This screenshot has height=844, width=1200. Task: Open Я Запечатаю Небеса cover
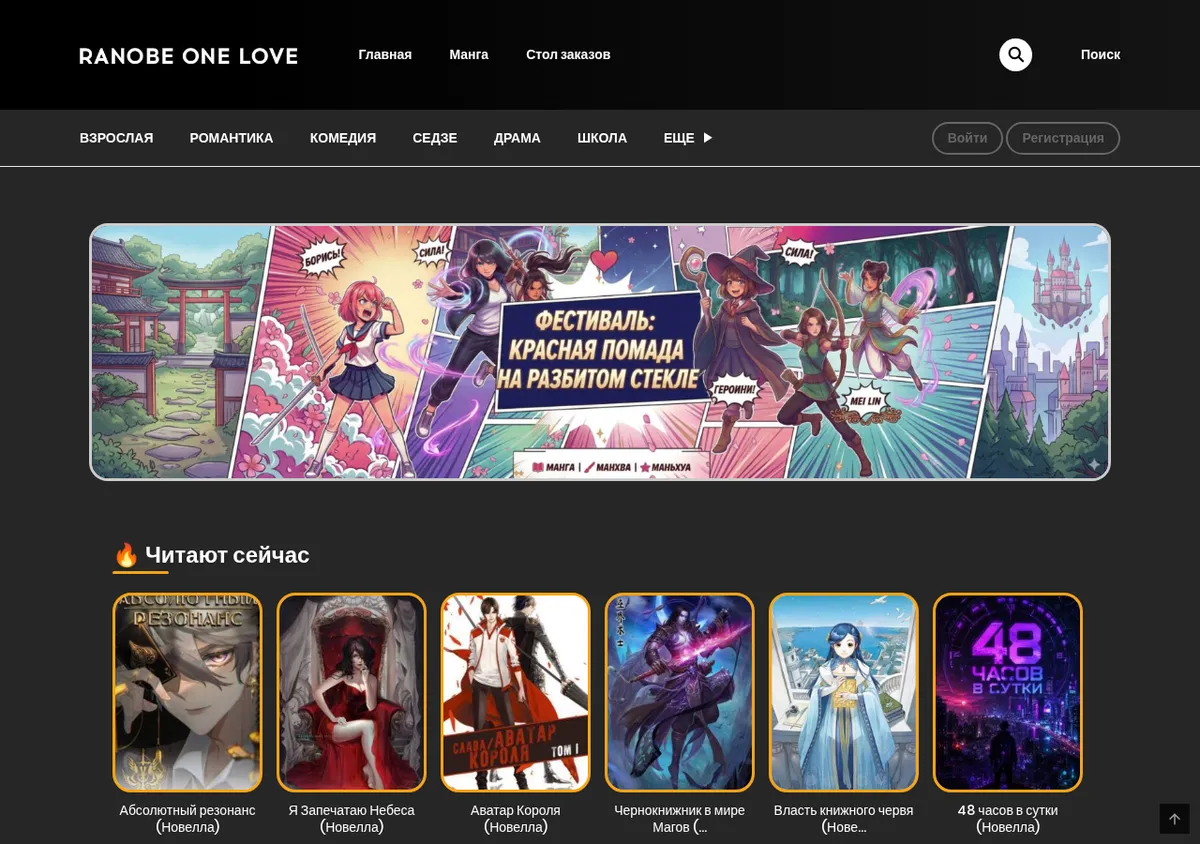351,692
